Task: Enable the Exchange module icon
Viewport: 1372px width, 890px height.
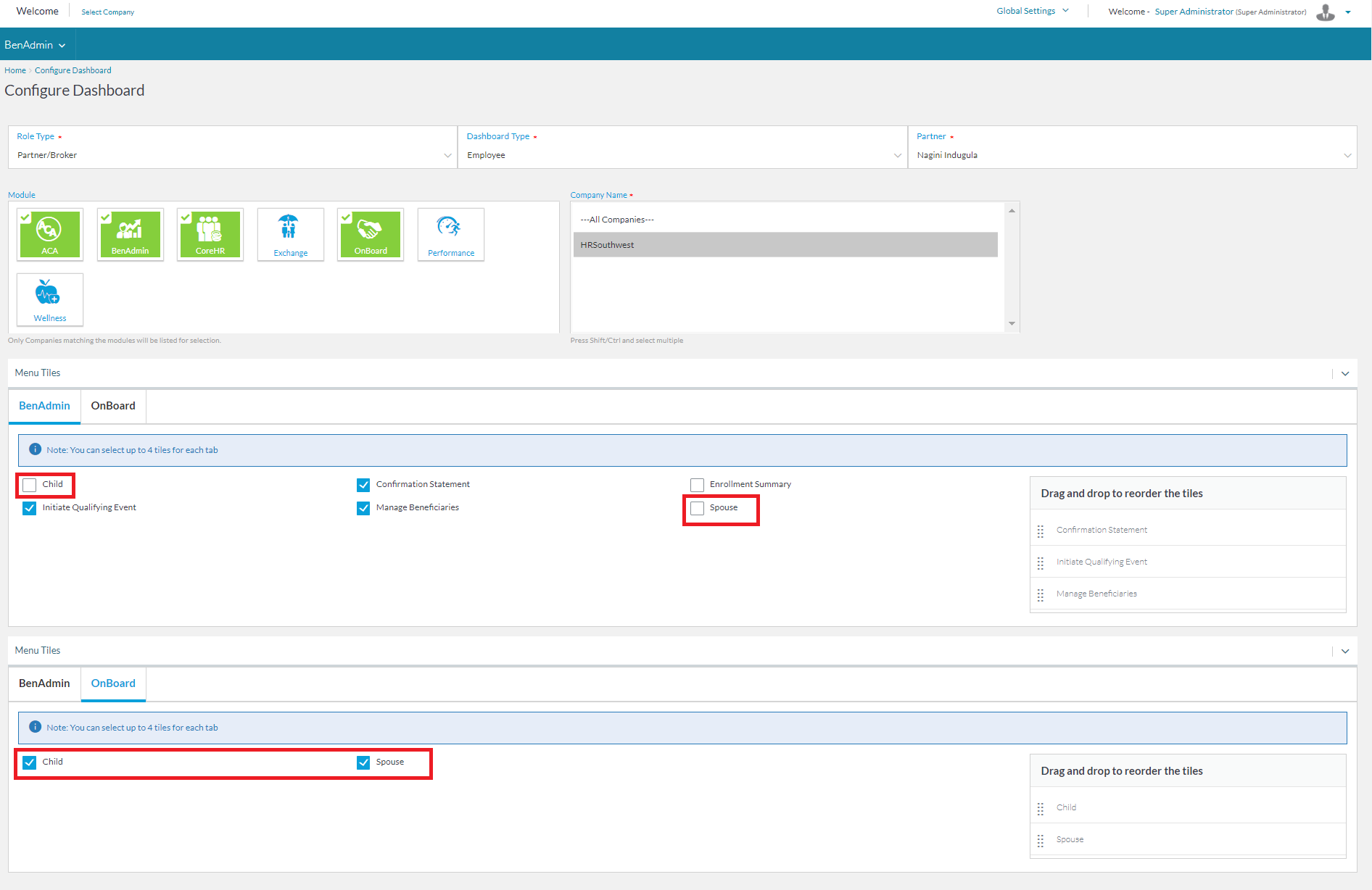Action: point(290,233)
